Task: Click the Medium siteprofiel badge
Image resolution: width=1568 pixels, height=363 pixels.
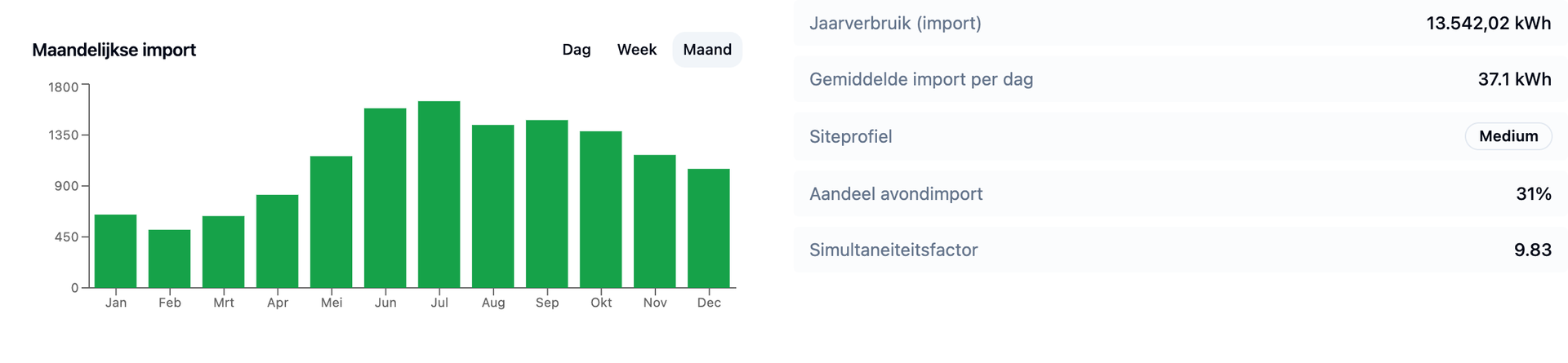Action: (1508, 136)
